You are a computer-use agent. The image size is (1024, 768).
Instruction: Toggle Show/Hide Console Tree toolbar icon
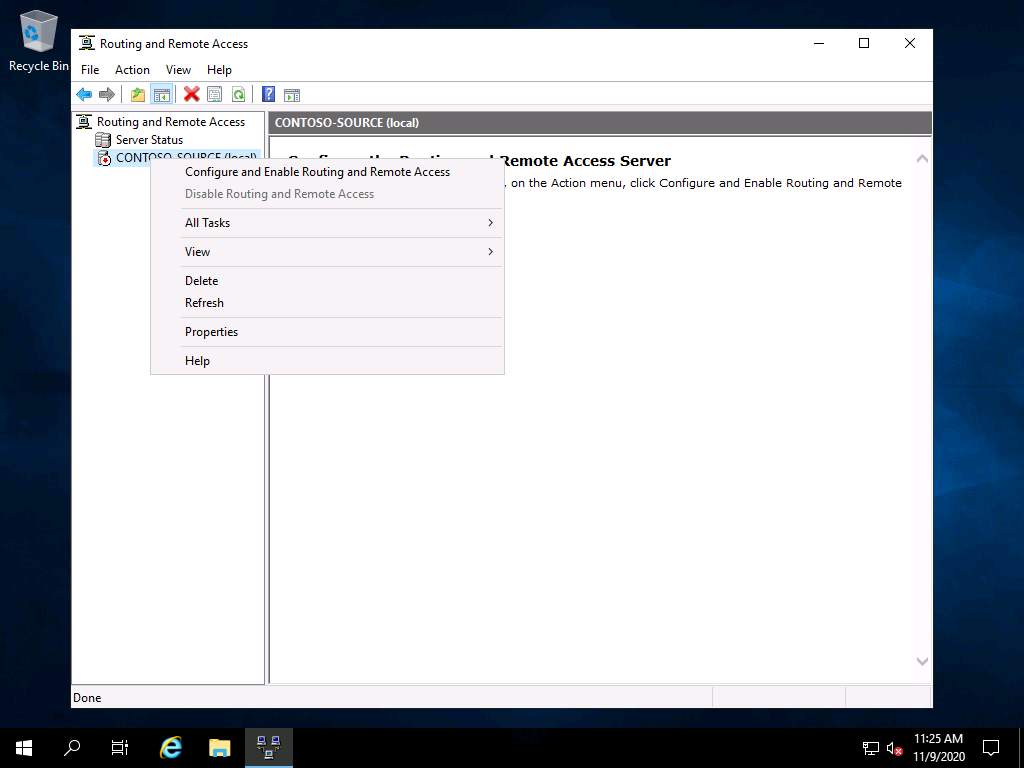pos(161,95)
